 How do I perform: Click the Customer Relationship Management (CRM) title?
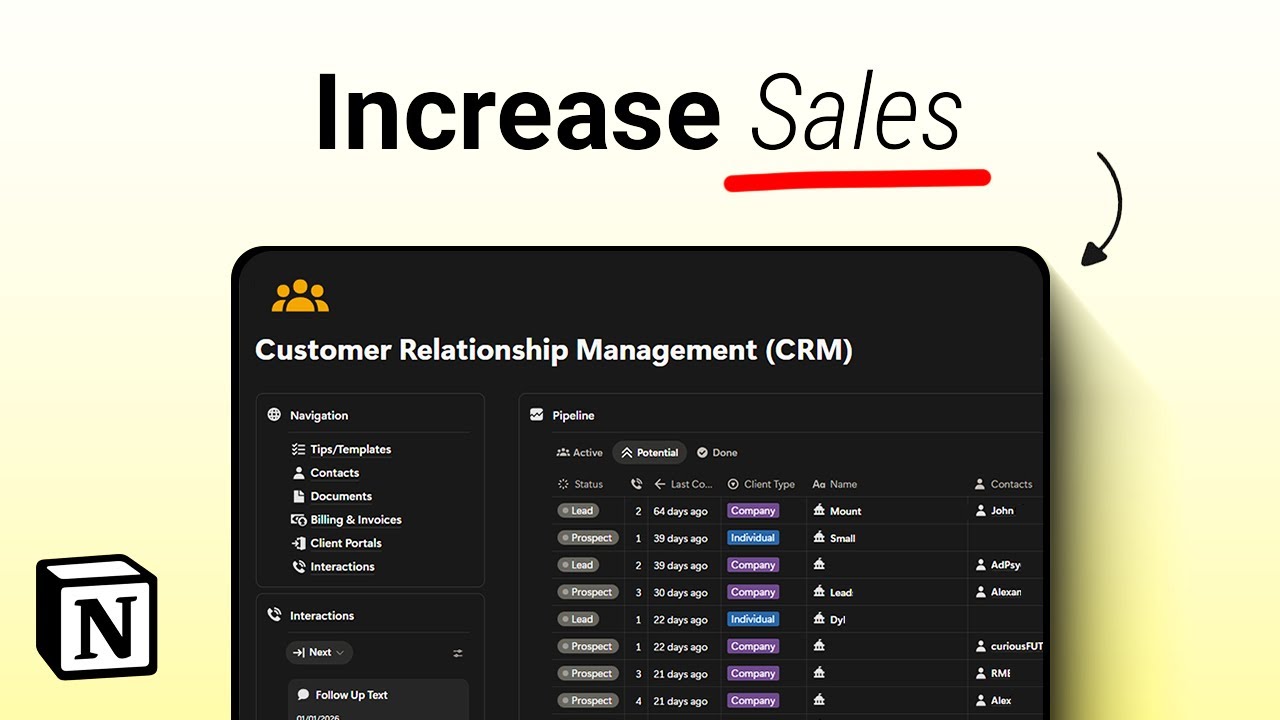554,351
